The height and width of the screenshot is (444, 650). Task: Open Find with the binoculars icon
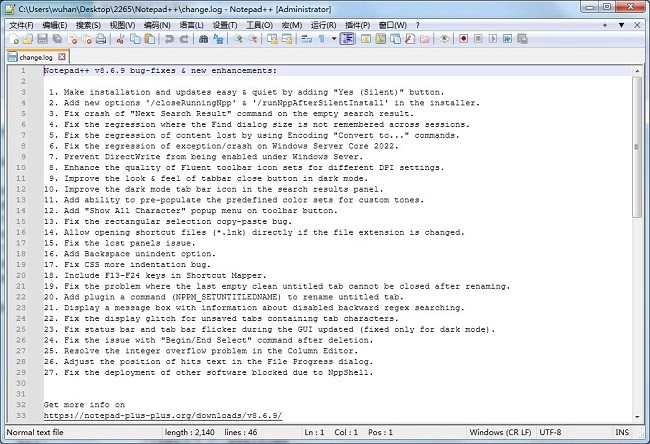point(203,39)
